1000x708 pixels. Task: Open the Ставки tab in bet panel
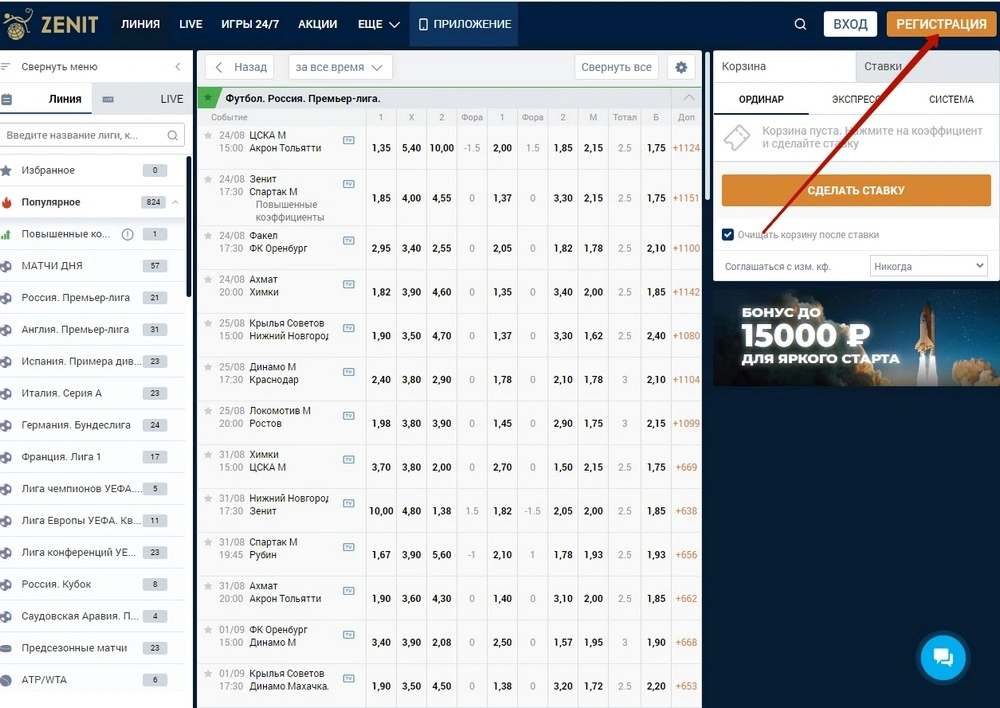click(x=883, y=67)
